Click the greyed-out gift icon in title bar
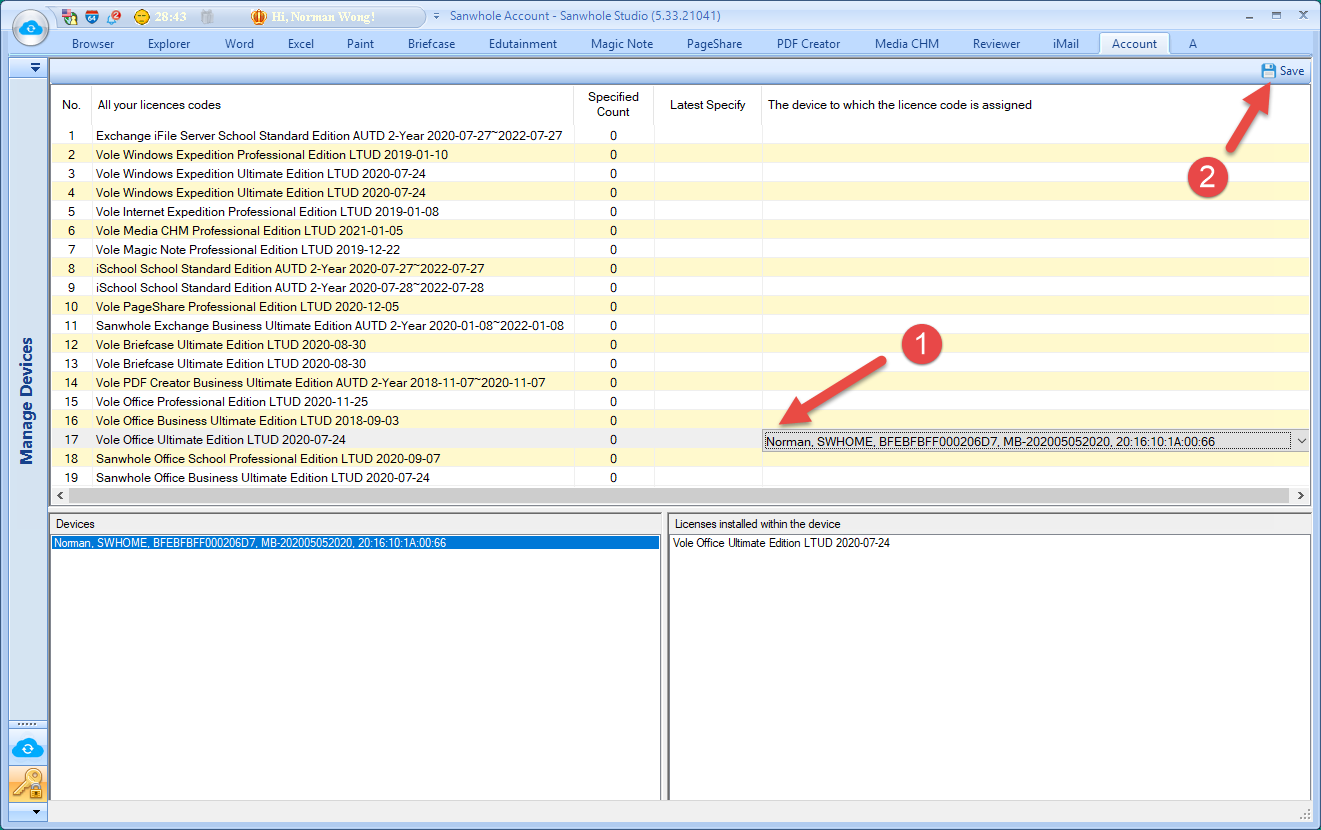 coord(207,17)
